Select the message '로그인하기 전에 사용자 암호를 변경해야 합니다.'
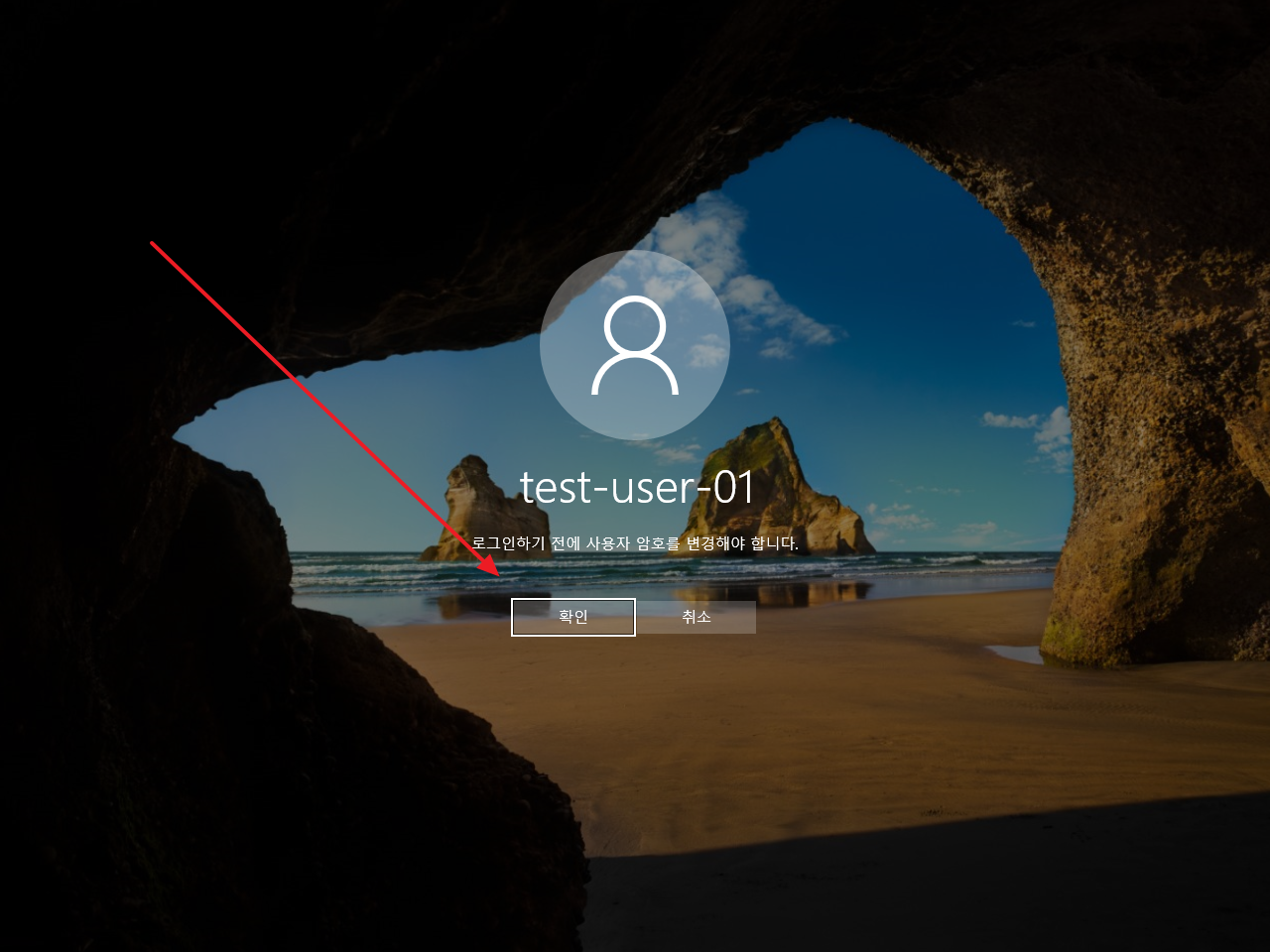The width and height of the screenshot is (1270, 952). pyautogui.click(x=635, y=543)
